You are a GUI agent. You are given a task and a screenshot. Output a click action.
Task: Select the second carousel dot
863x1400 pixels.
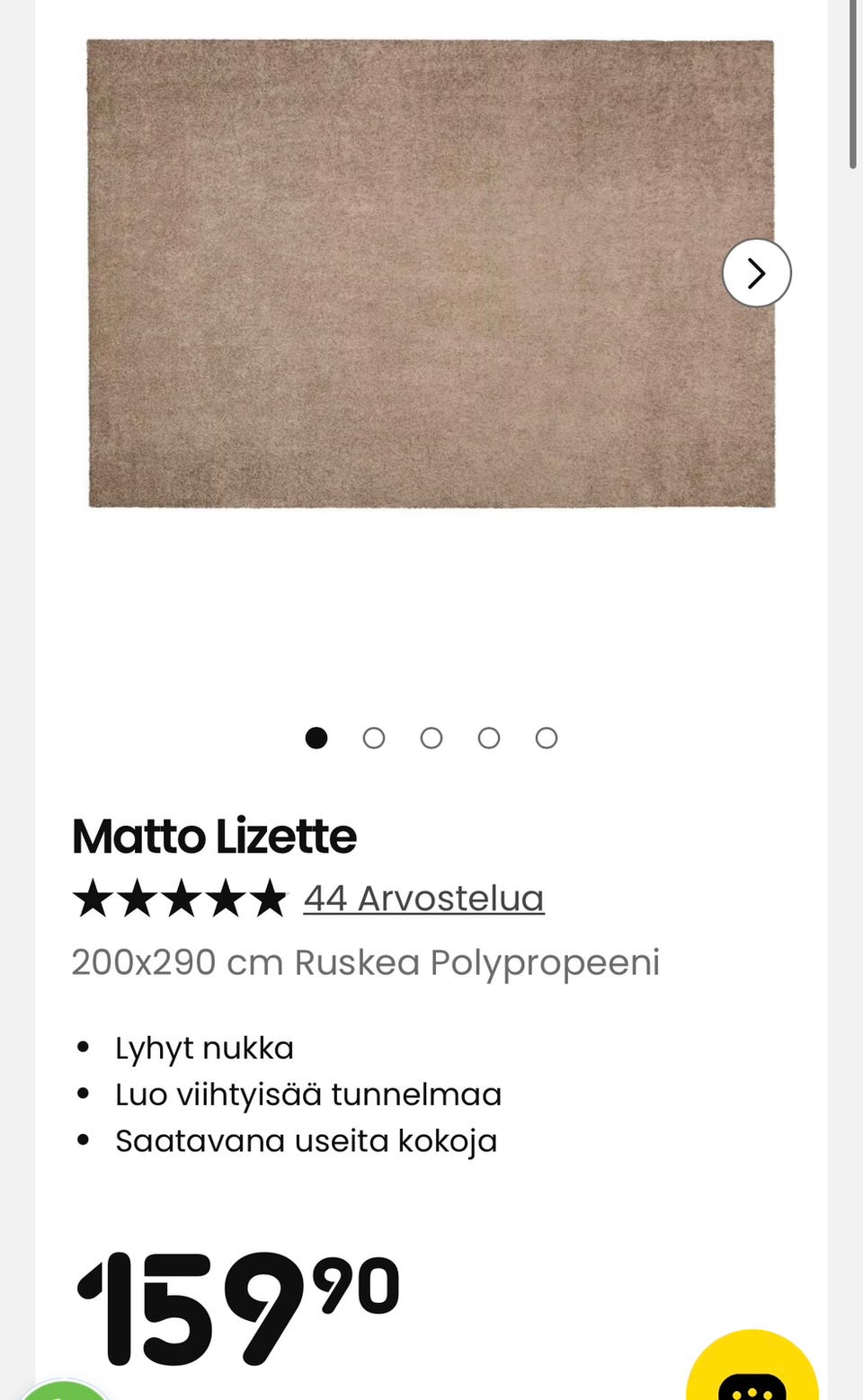[374, 738]
